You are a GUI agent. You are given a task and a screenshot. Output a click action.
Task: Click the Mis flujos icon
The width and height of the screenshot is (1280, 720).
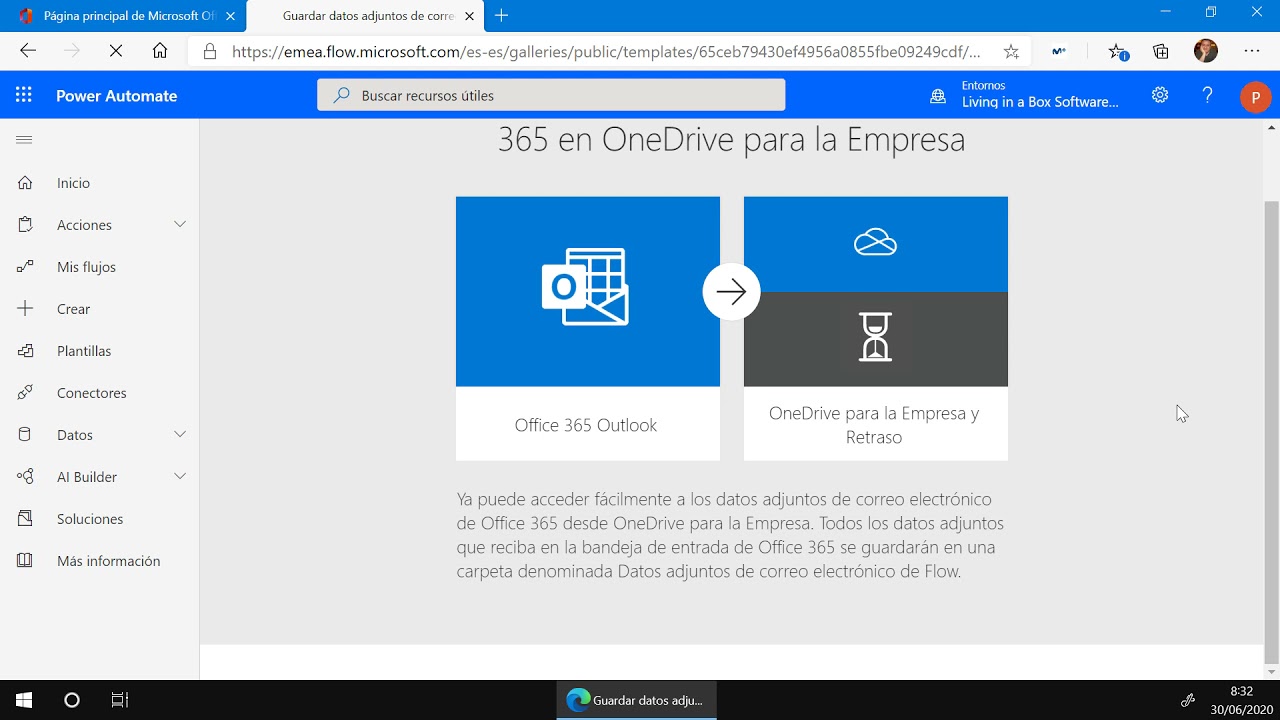tap(25, 267)
